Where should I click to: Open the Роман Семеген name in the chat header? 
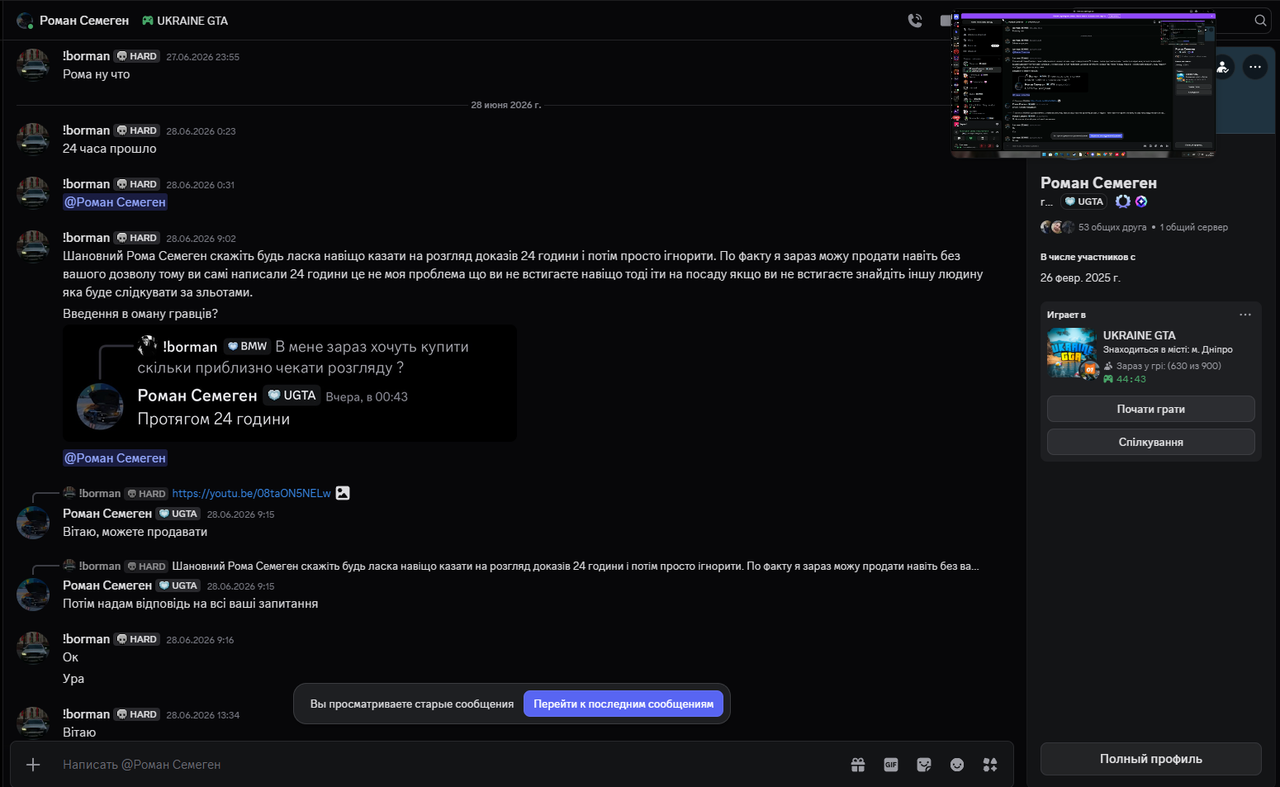click(x=84, y=20)
